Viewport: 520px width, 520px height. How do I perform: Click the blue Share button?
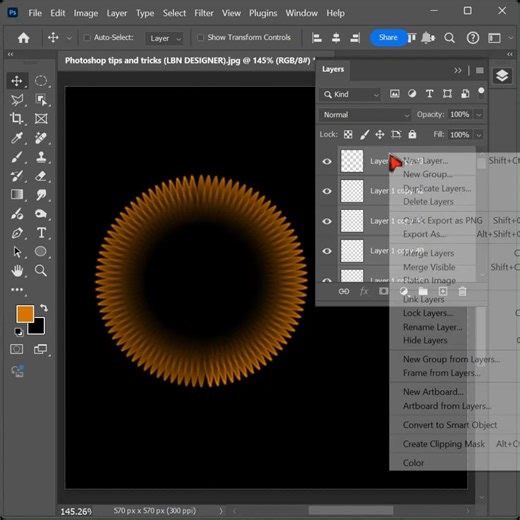388,37
